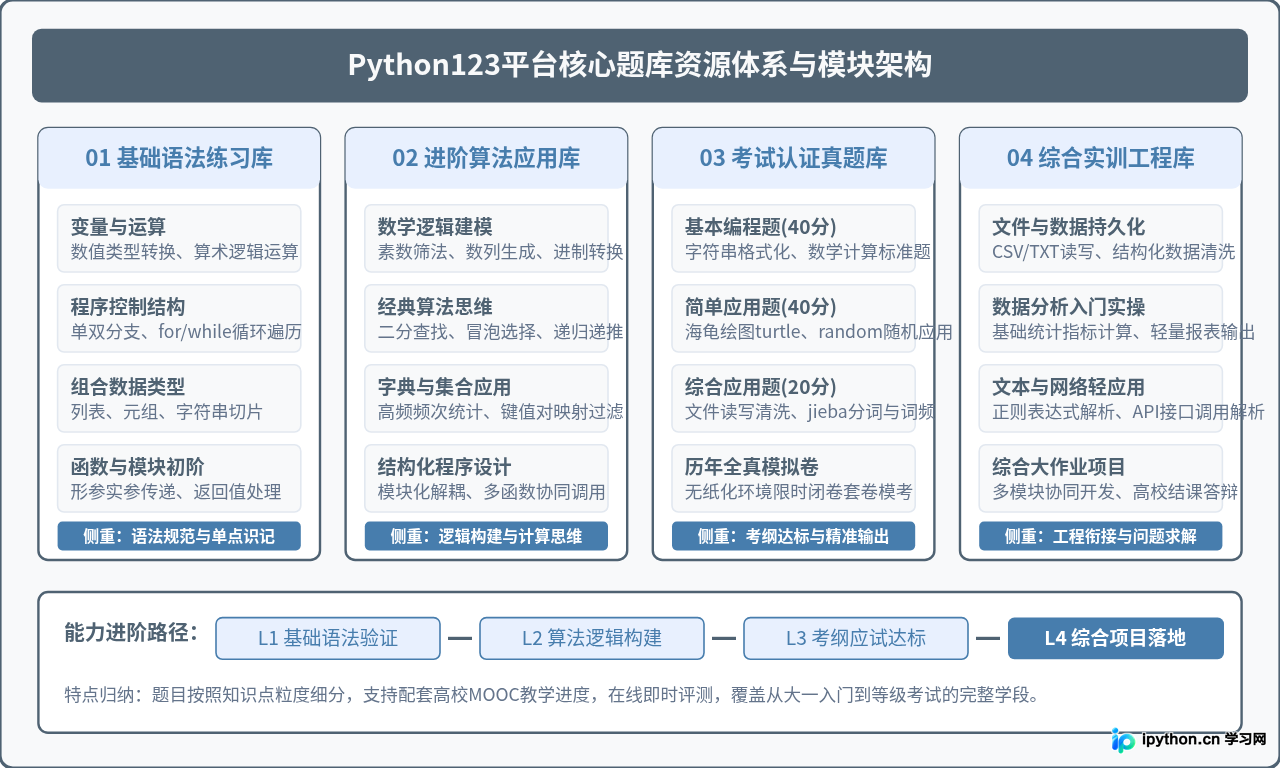Click the 文件与数据持久化 card
This screenshot has height=768, width=1280.
point(1101,238)
